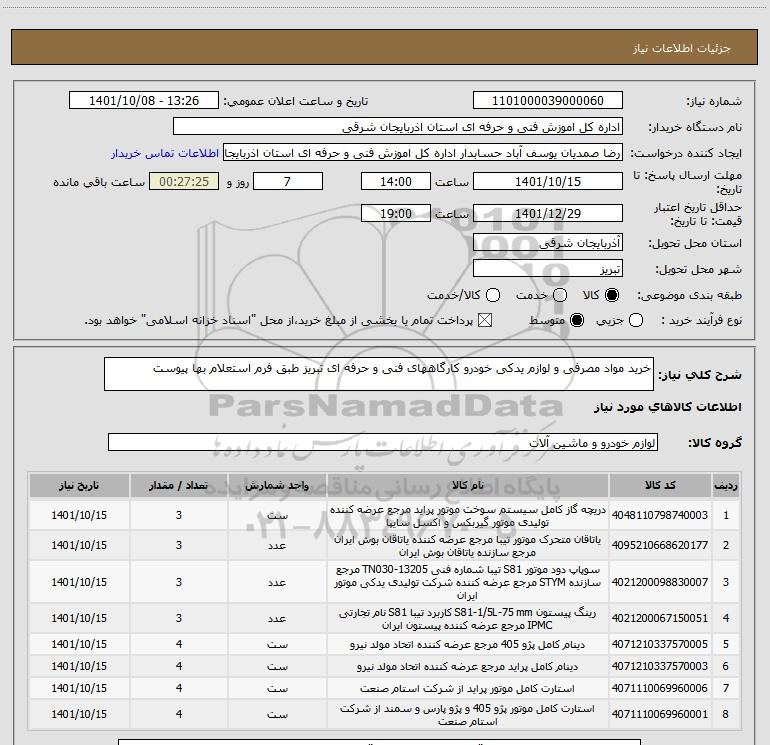Click the remaining time countdown 00:27:25

(184, 181)
